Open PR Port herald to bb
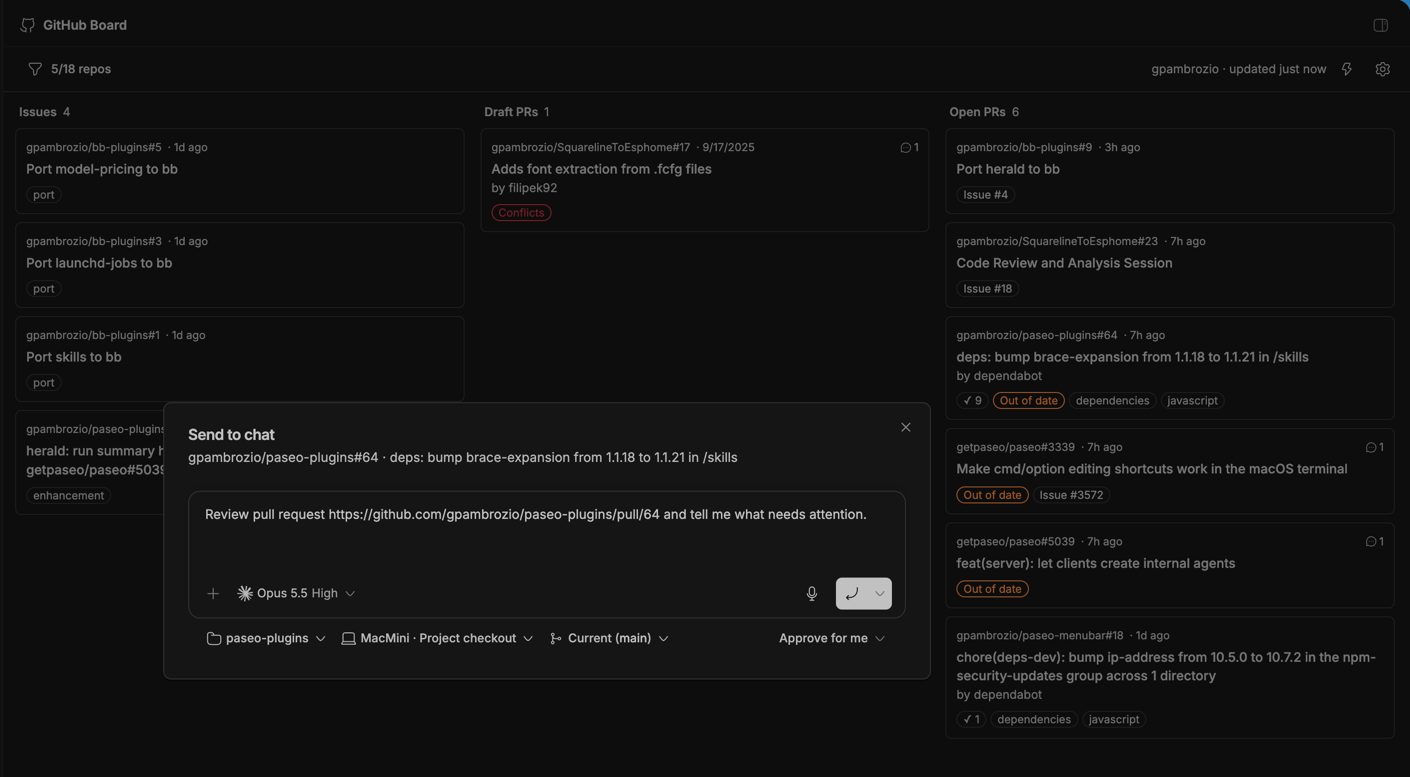1410x777 pixels. pos(1169,171)
